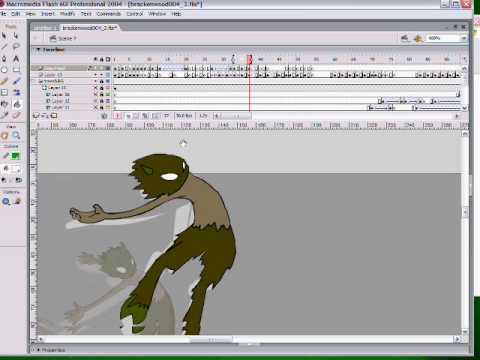The height and width of the screenshot is (360, 480).
Task: Open the View menu
Action: (x=31, y=14)
